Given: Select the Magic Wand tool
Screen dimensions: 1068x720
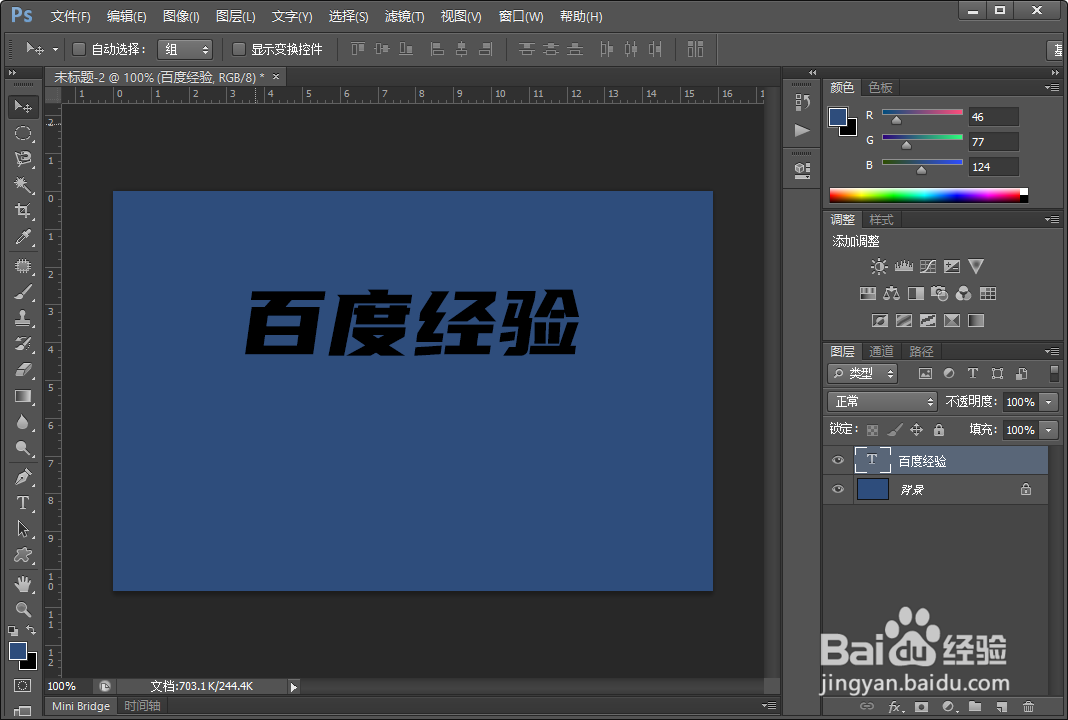Looking at the screenshot, I should pyautogui.click(x=23, y=185).
